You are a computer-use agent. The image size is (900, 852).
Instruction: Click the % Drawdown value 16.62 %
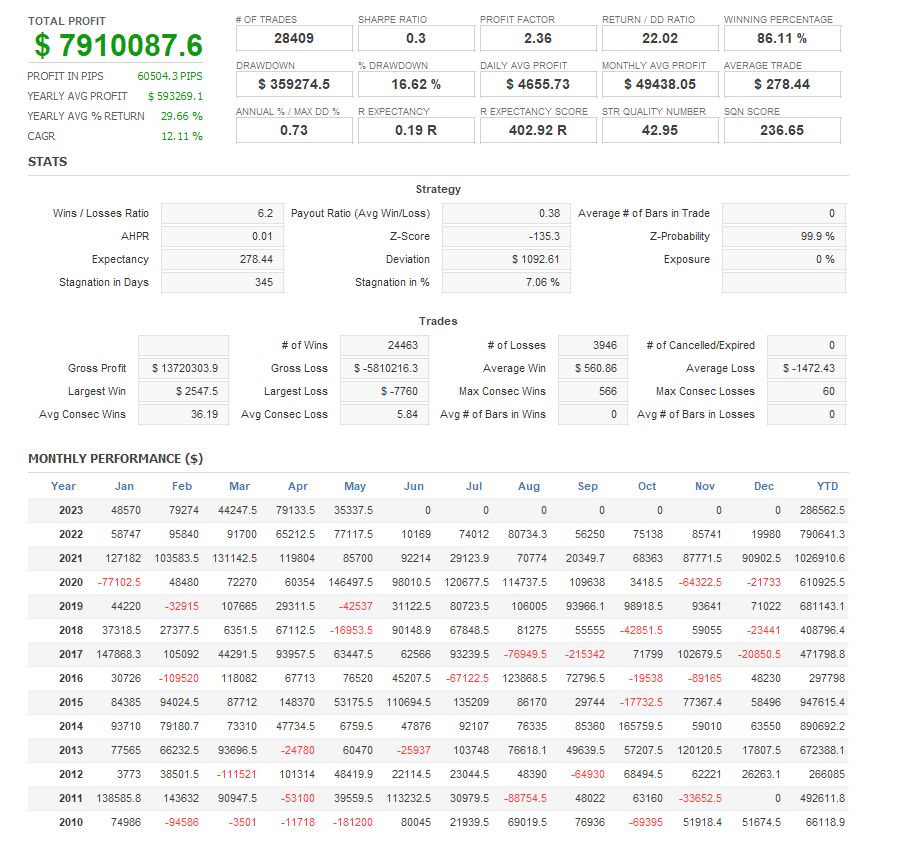pyautogui.click(x=416, y=84)
